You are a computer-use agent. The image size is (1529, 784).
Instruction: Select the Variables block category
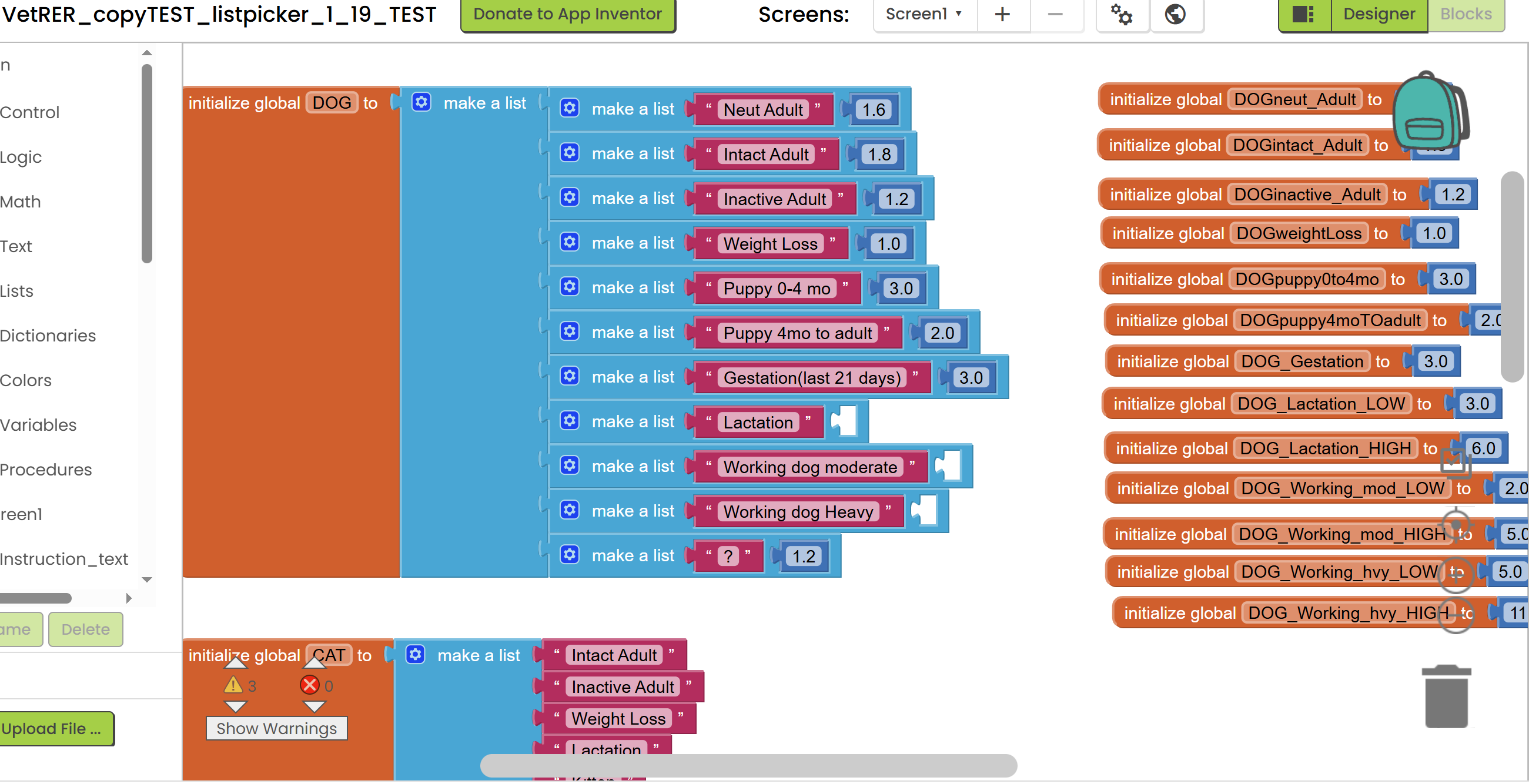(38, 425)
